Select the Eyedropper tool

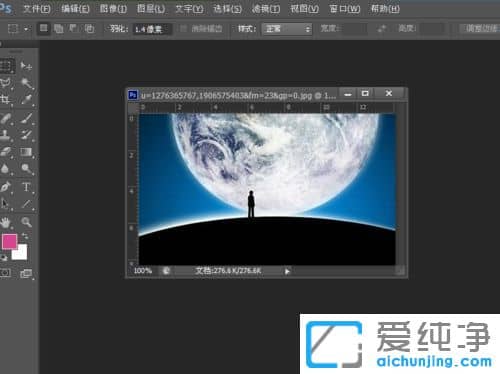click(x=26, y=100)
